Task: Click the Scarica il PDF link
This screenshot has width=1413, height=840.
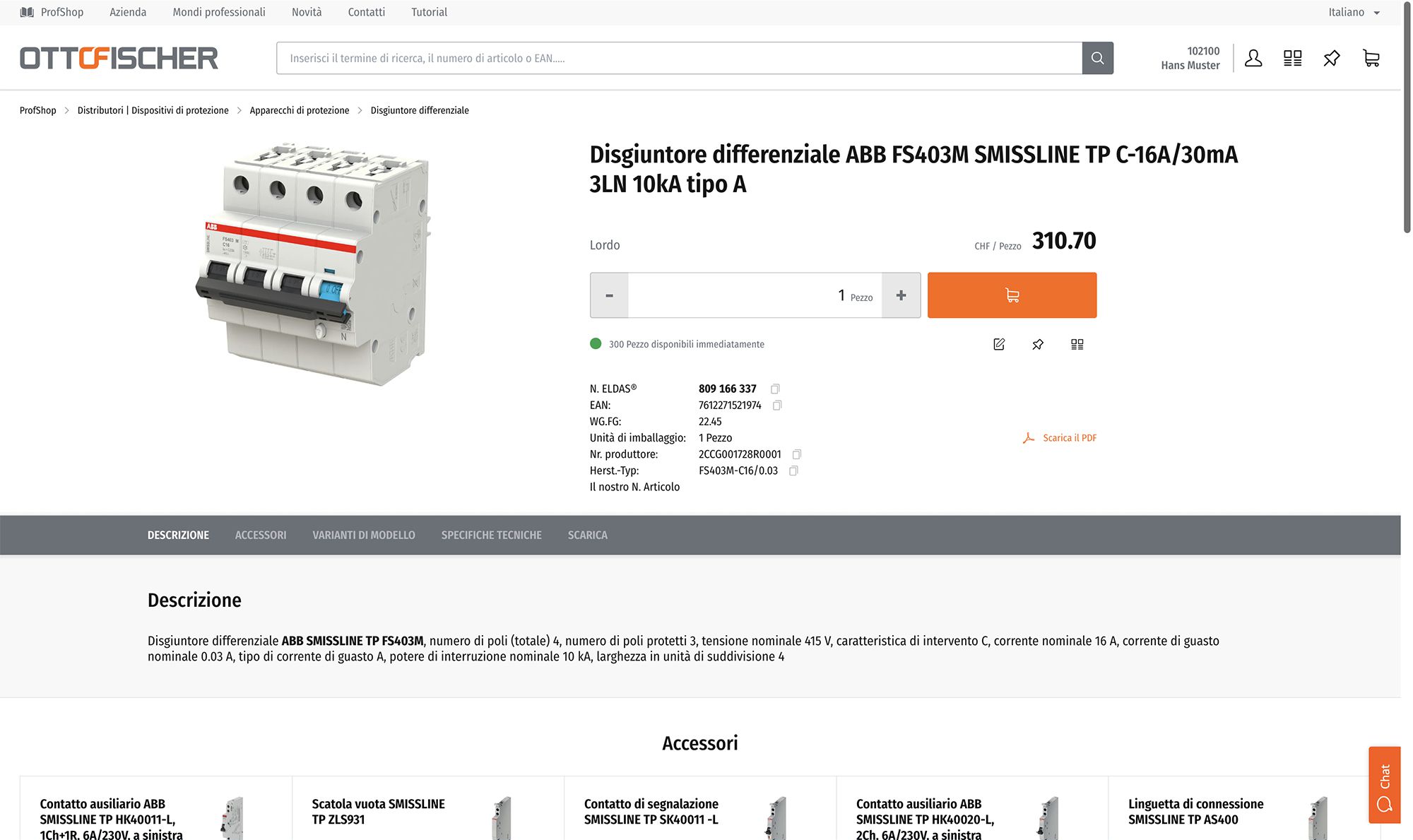Action: (1069, 438)
